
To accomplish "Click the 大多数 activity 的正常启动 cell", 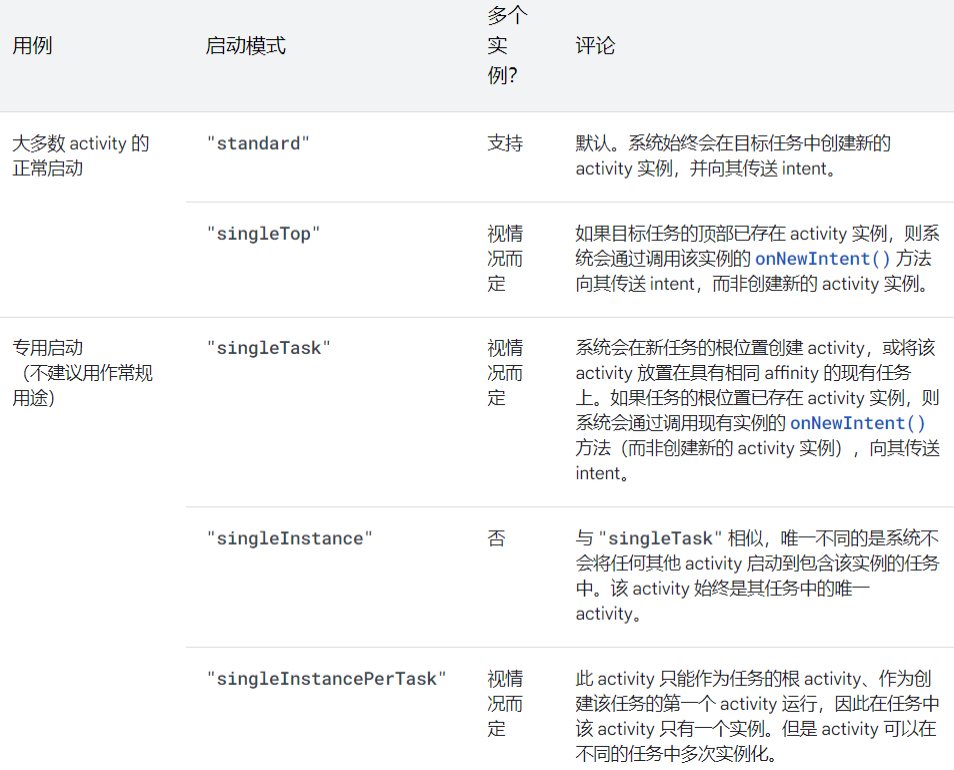I will pos(80,156).
